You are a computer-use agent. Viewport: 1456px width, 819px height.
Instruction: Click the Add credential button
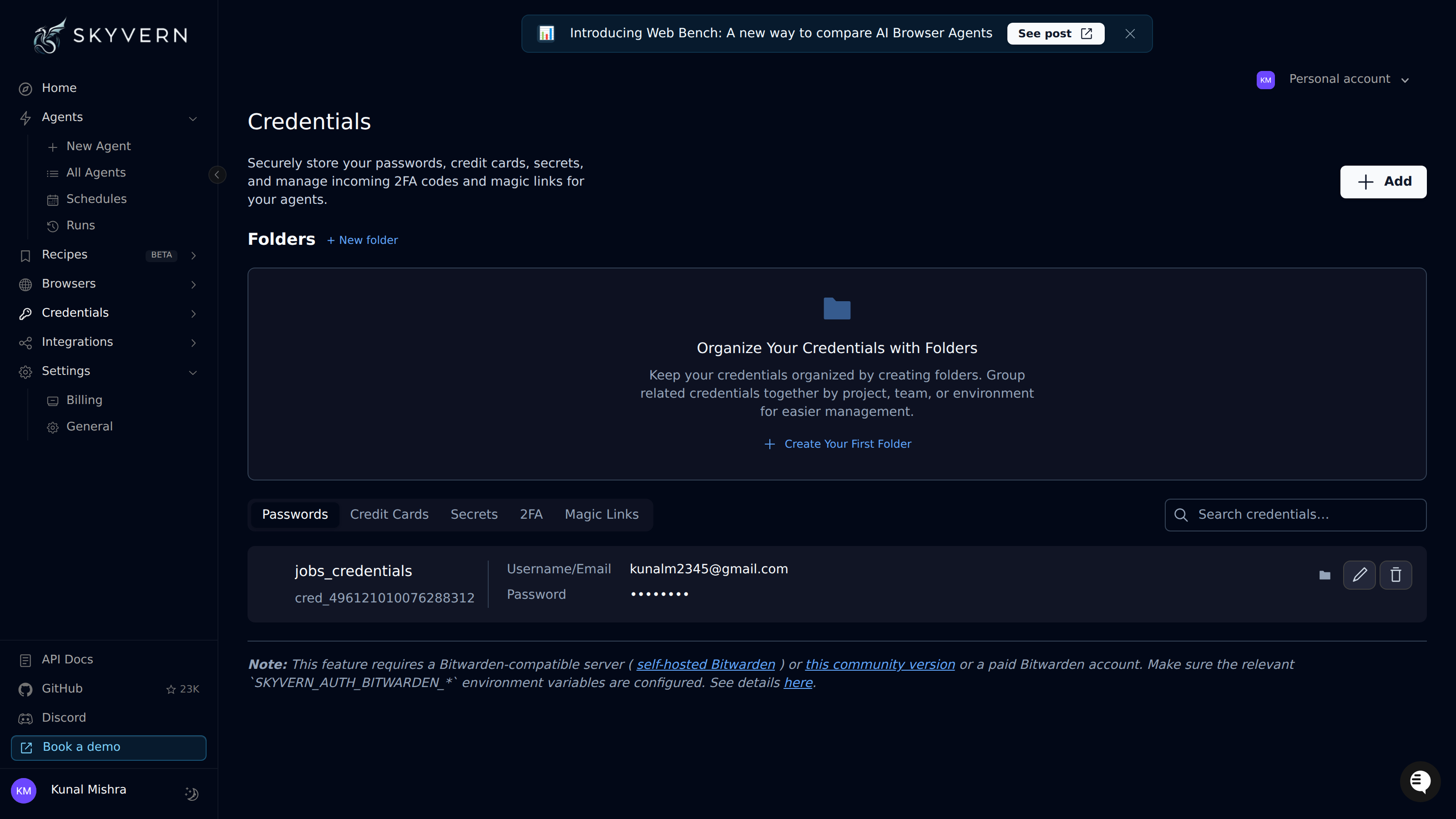click(x=1383, y=182)
